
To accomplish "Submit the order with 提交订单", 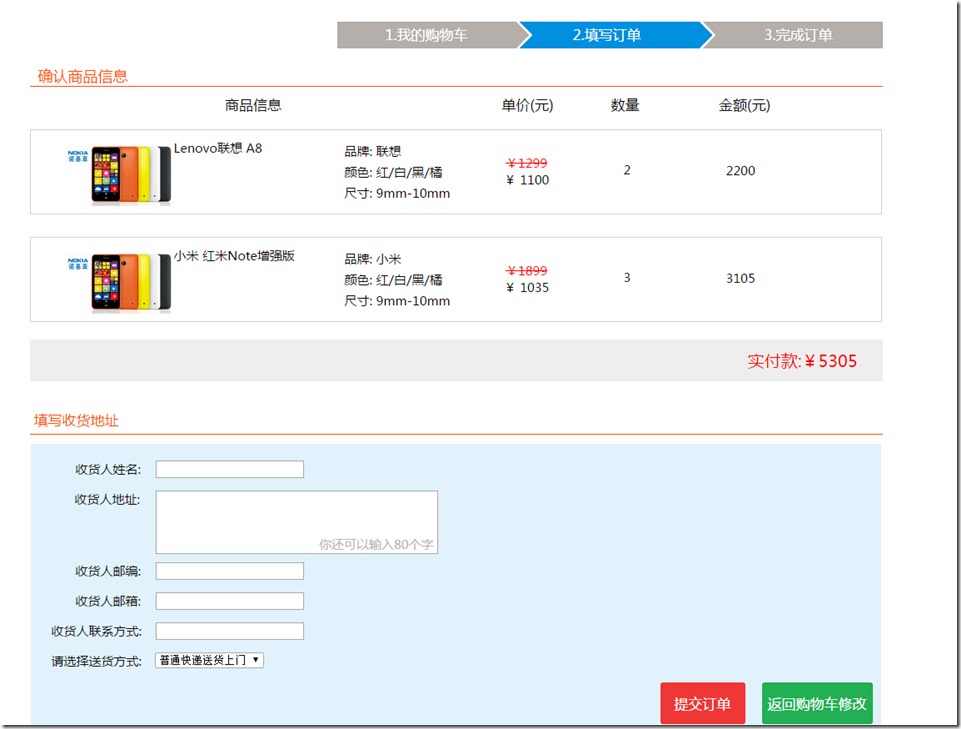I will point(703,703).
